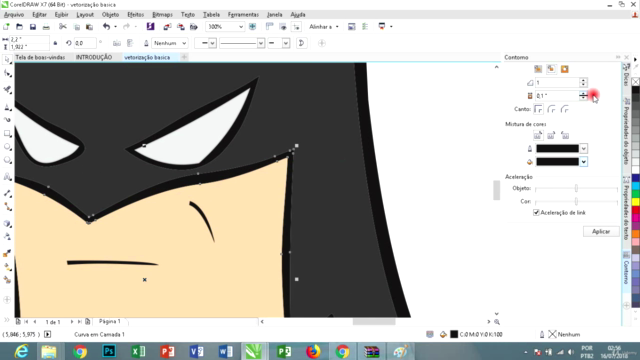Screen dimensions: 640x360
Task: Select the Text tool in toolbox
Action: (x=7, y=177)
